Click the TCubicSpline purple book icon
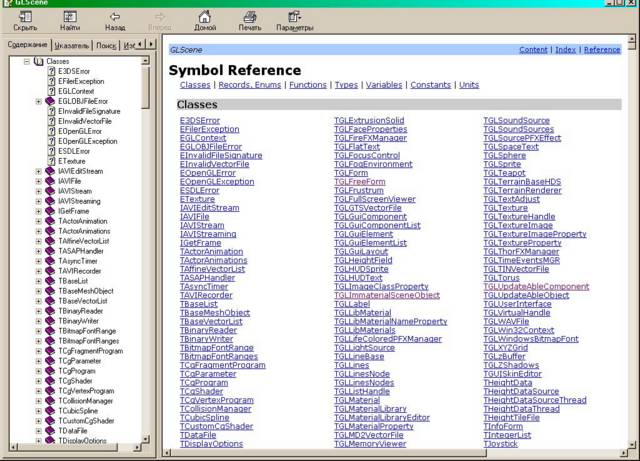Viewport: 640px width, 461px height. [x=50, y=411]
